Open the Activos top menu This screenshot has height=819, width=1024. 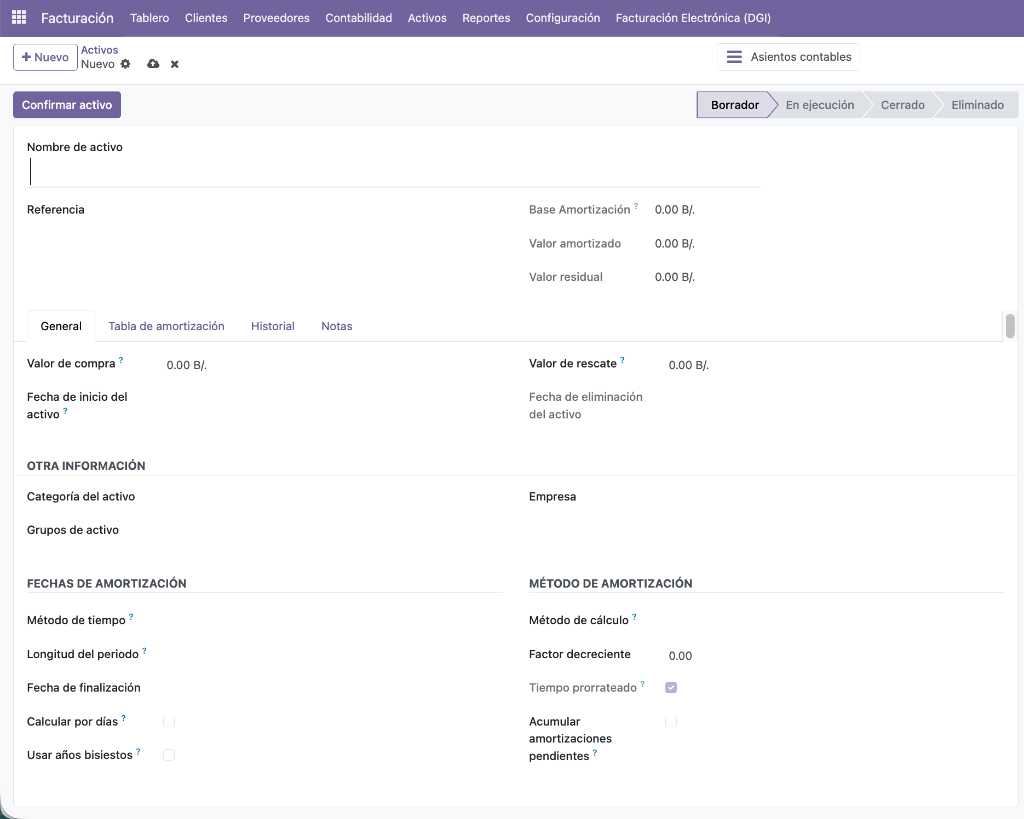pos(427,18)
